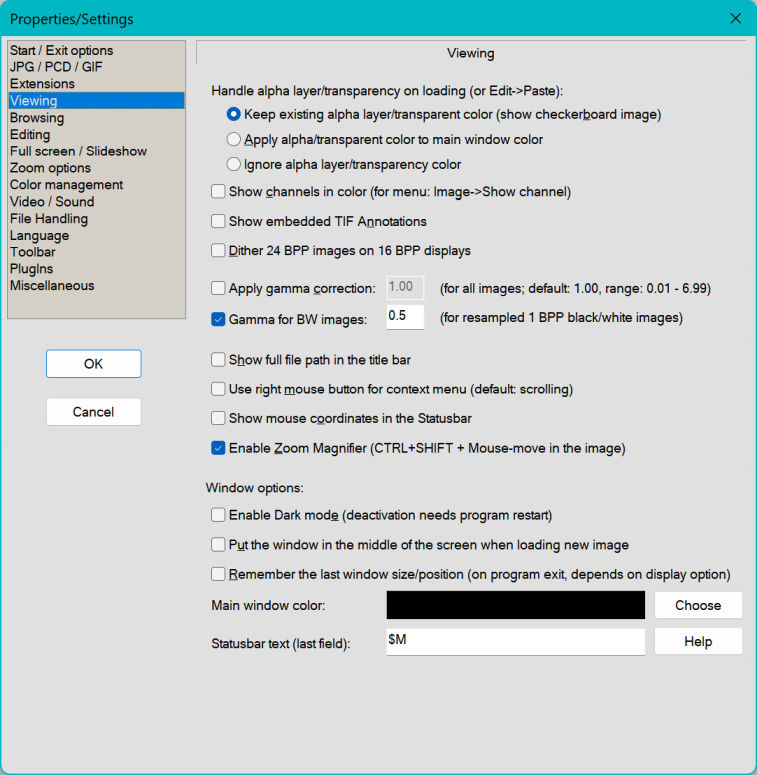Screen dimensions: 757x775
Task: Enable 'Show channels in color' checkbox
Action: click(x=218, y=191)
